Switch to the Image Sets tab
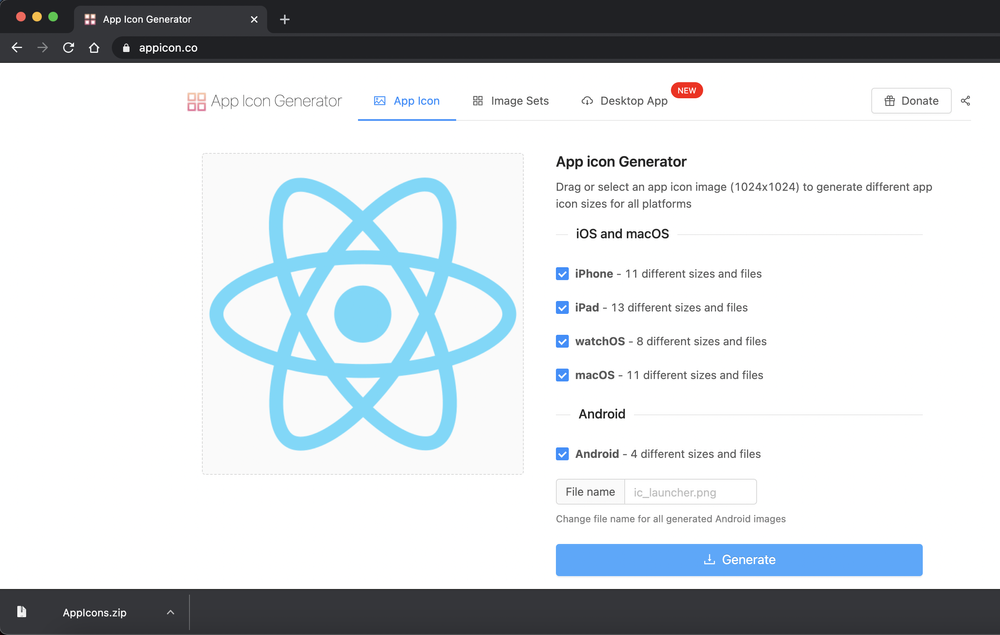This screenshot has height=635, width=1000. tap(510, 101)
